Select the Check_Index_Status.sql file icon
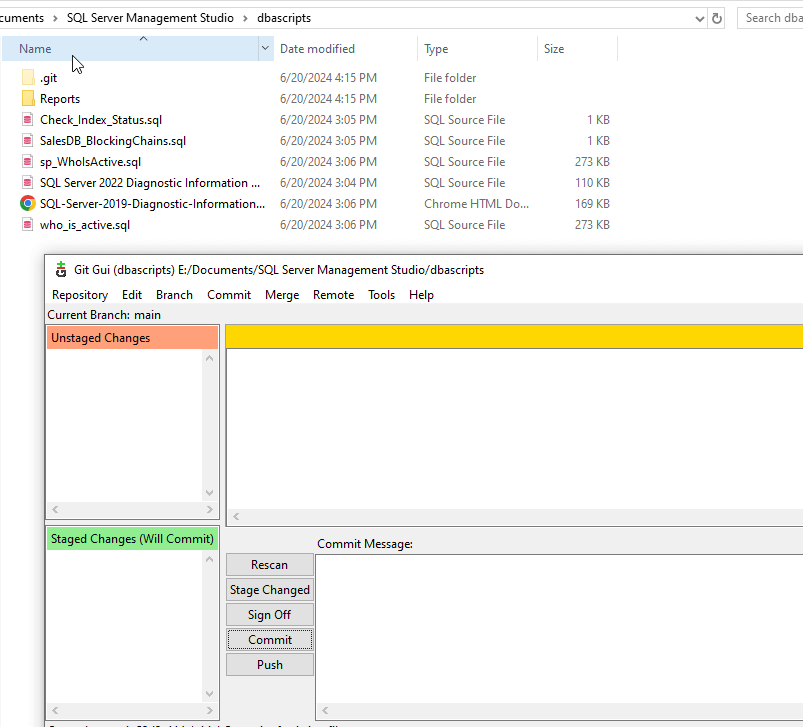 pos(28,120)
